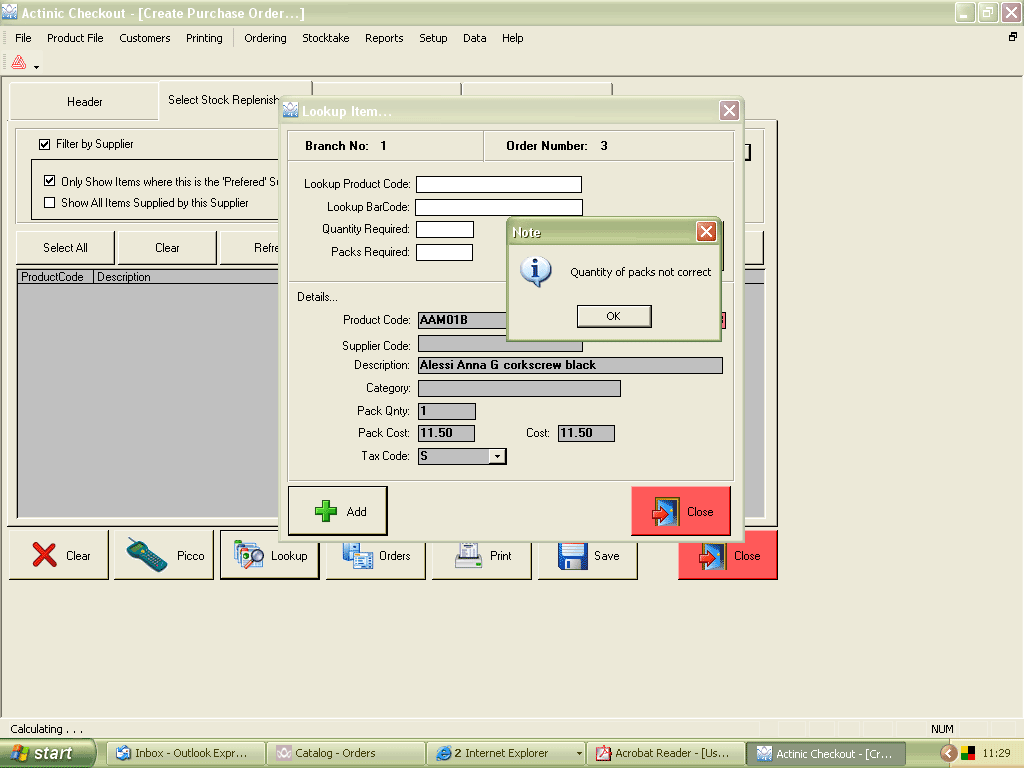Click the red X Clear icon
Viewport: 1024px width, 768px height.
(x=44, y=555)
